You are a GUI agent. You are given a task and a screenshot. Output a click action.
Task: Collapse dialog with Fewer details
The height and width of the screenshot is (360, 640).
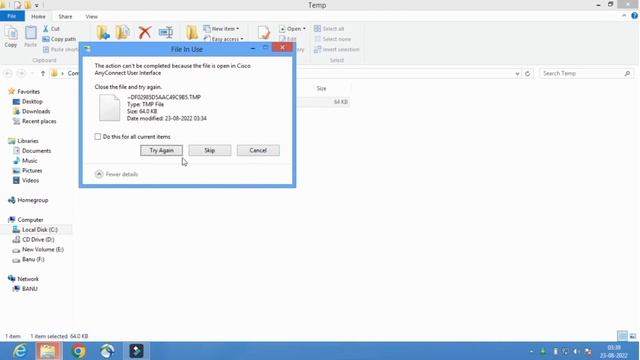116,174
